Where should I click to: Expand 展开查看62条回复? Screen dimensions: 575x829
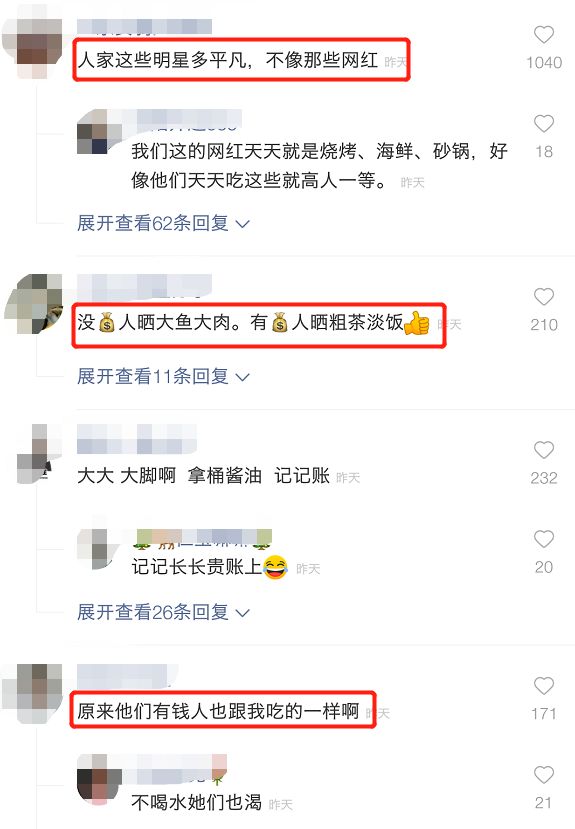163,223
